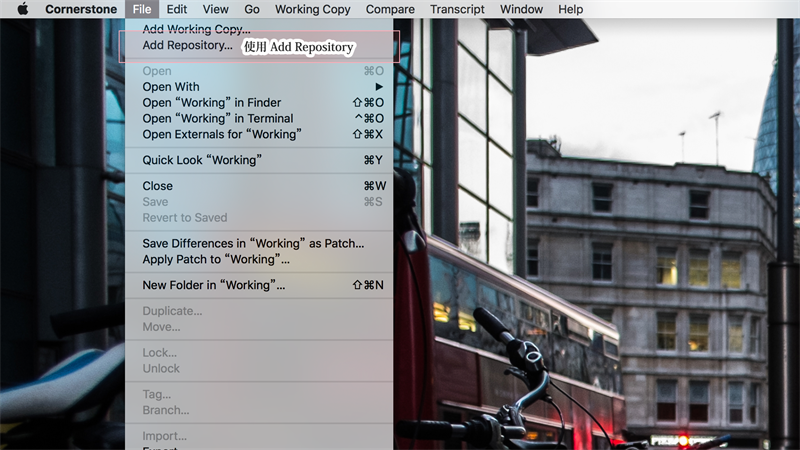Image resolution: width=800 pixels, height=450 pixels.
Task: Select Close from the File menu
Action: point(158,186)
